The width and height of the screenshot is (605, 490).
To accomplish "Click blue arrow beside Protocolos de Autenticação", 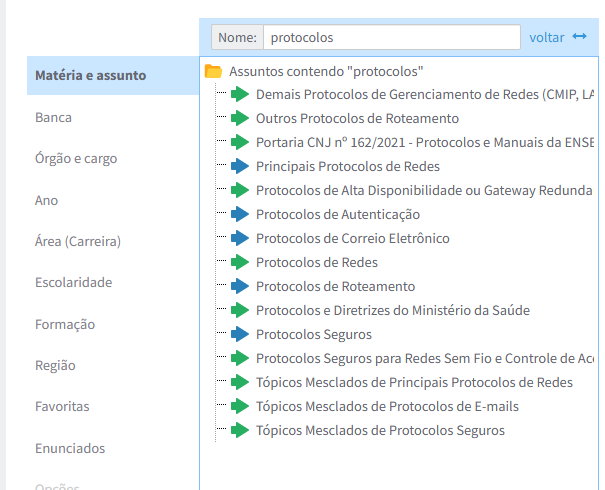I will pyautogui.click(x=240, y=214).
